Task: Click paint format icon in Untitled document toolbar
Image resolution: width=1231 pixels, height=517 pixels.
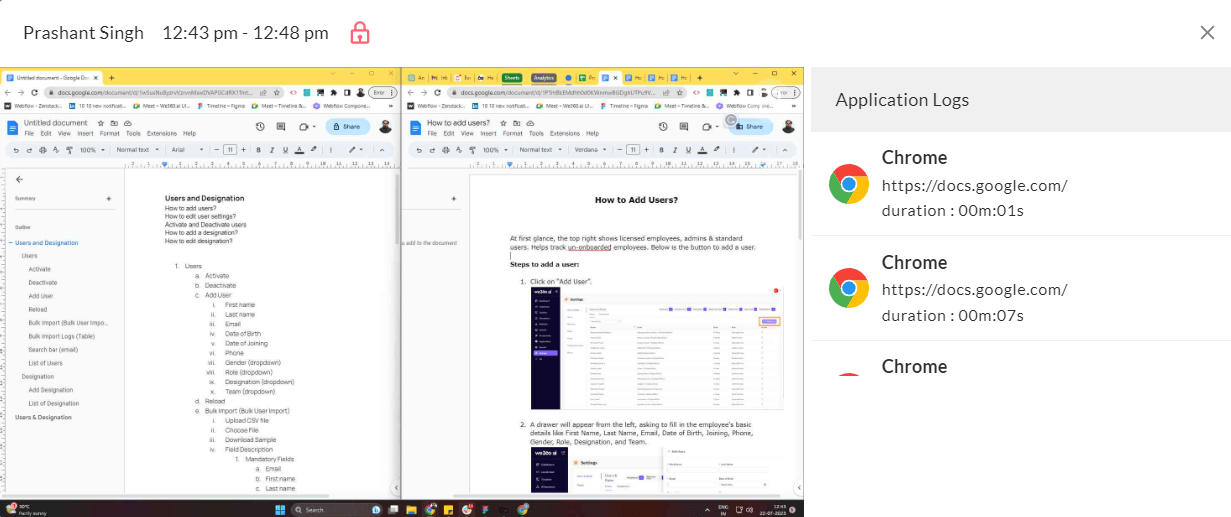Action: tap(69, 150)
